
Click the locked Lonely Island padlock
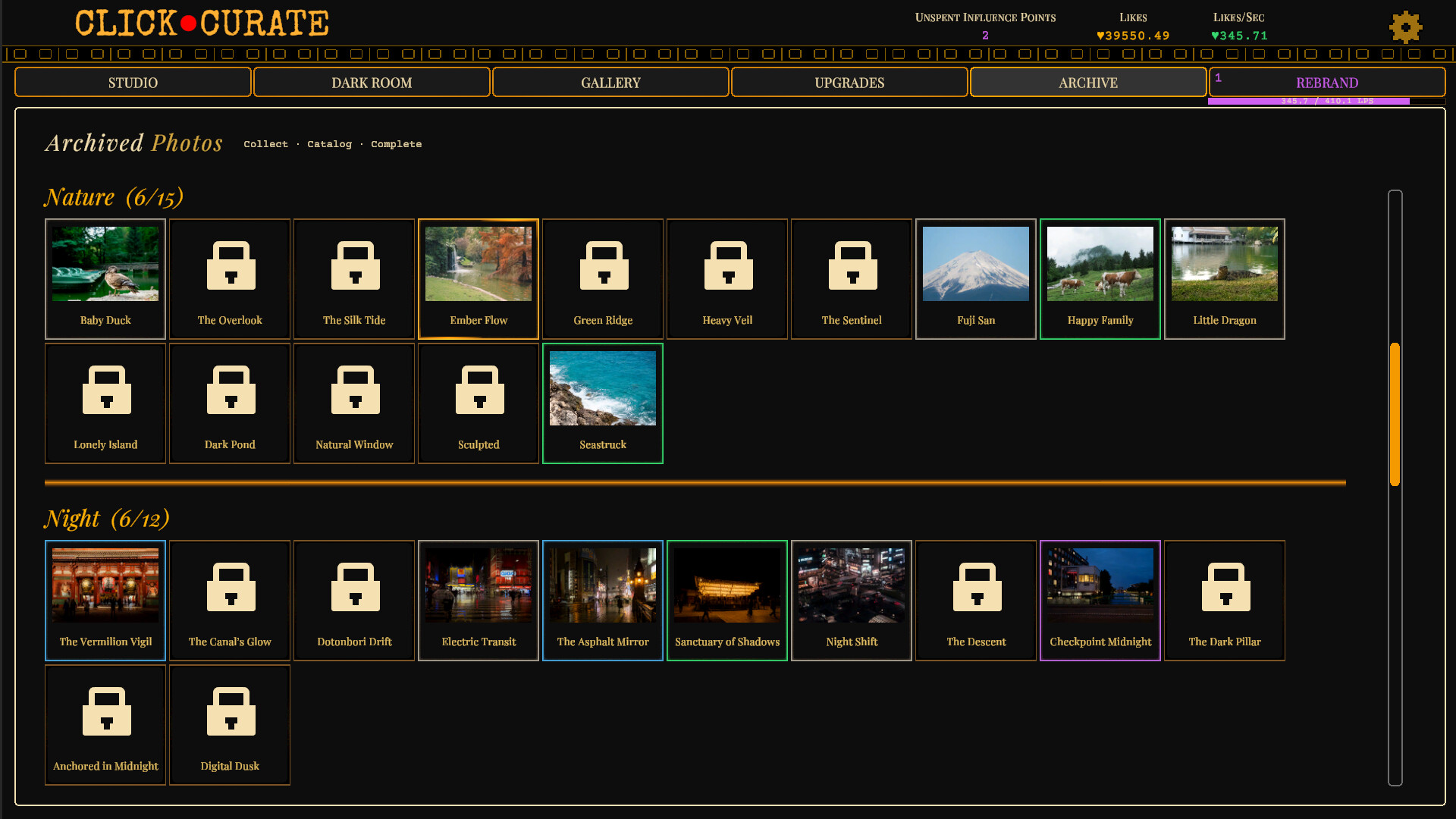click(106, 390)
